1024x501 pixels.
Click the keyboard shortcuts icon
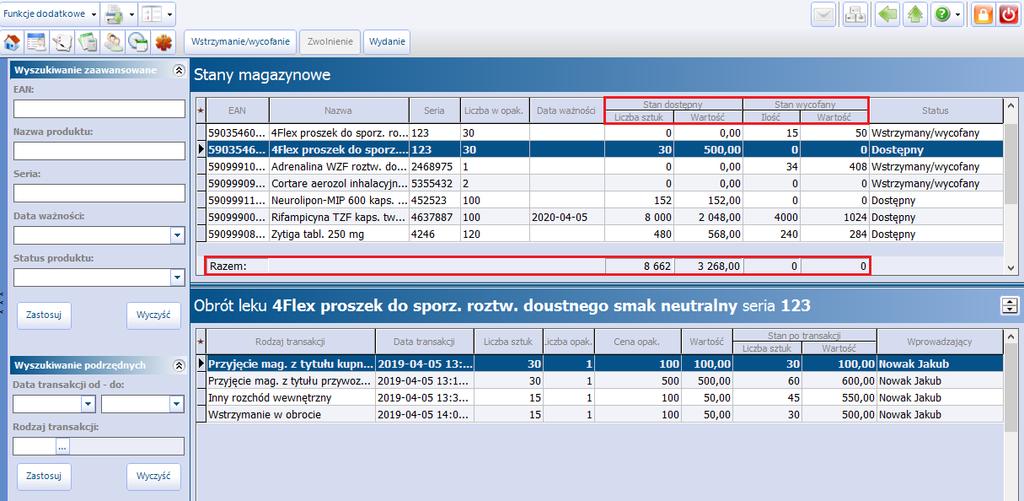click(854, 15)
